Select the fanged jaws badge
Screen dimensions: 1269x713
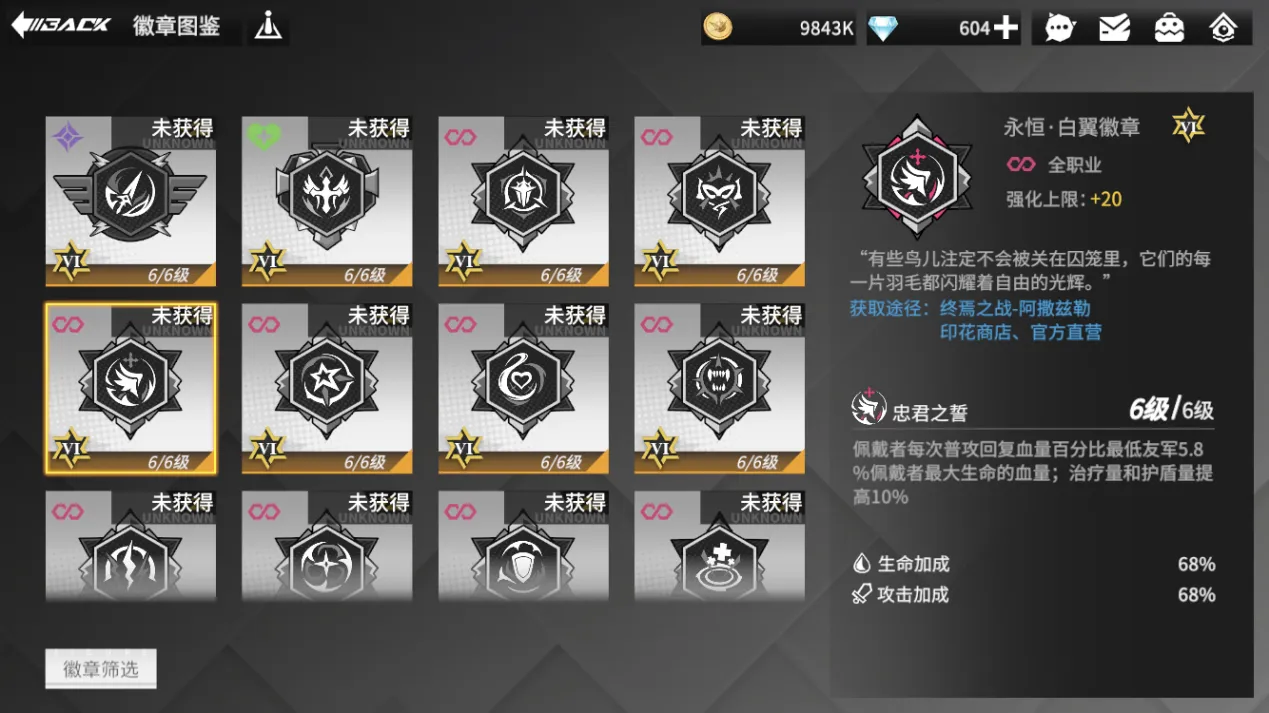(719, 388)
